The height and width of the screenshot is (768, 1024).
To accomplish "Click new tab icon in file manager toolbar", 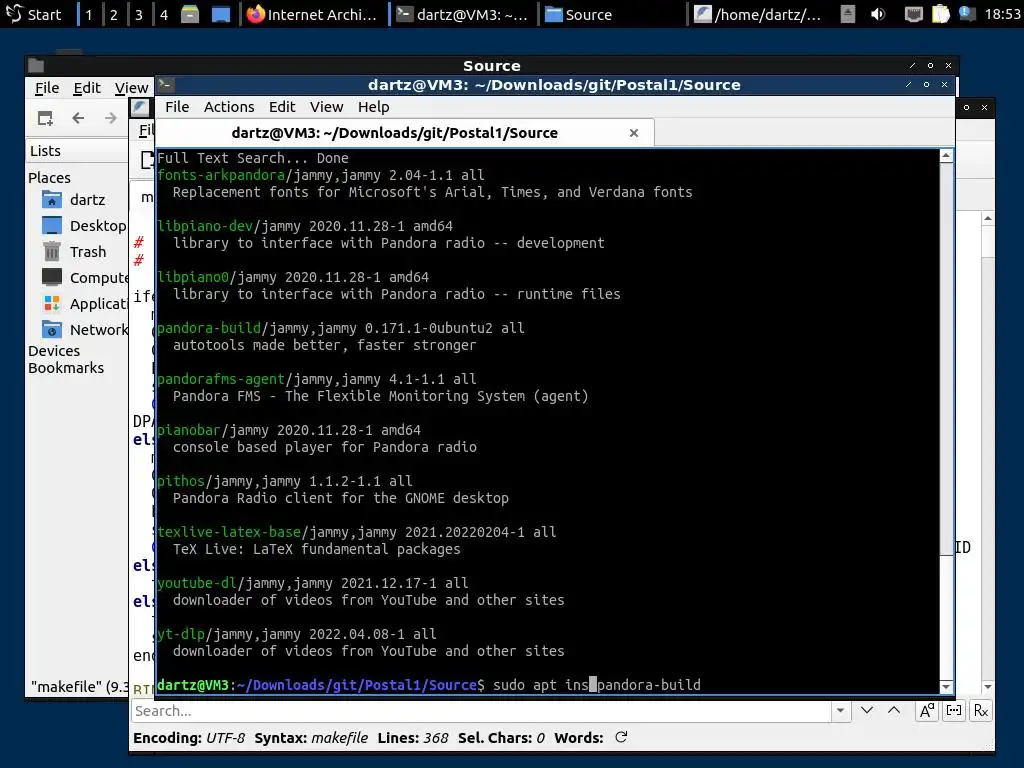I will click(45, 118).
